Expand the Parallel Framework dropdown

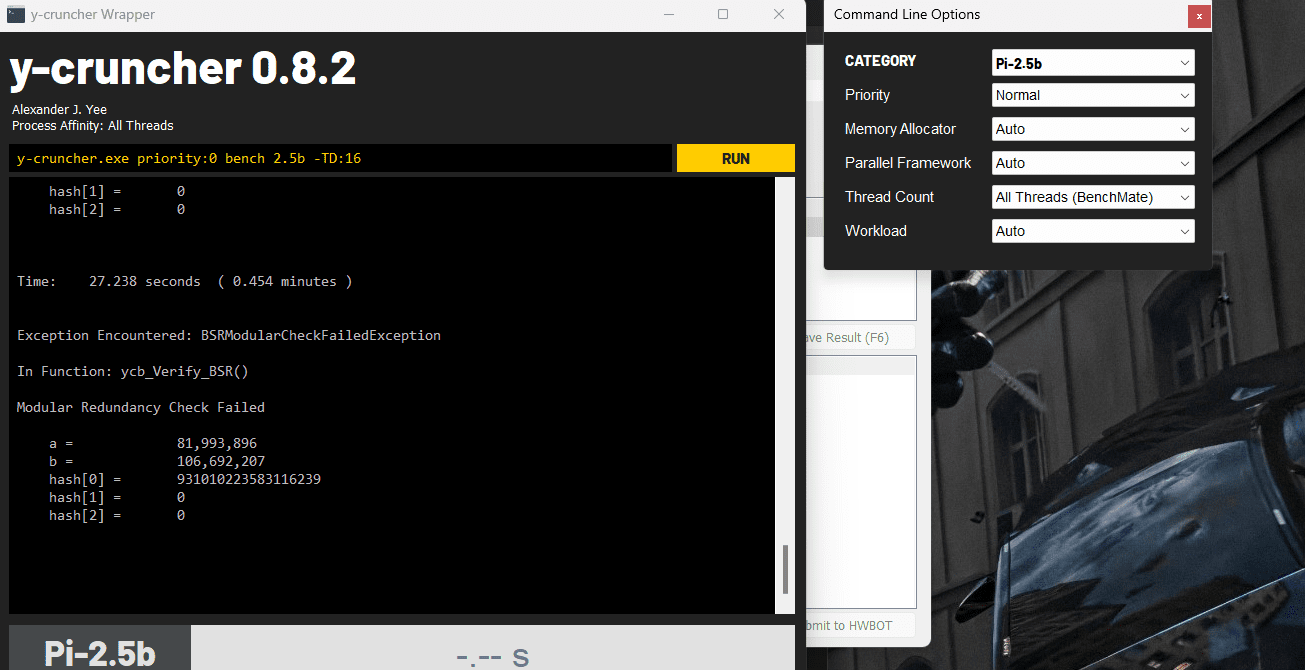tap(1093, 163)
